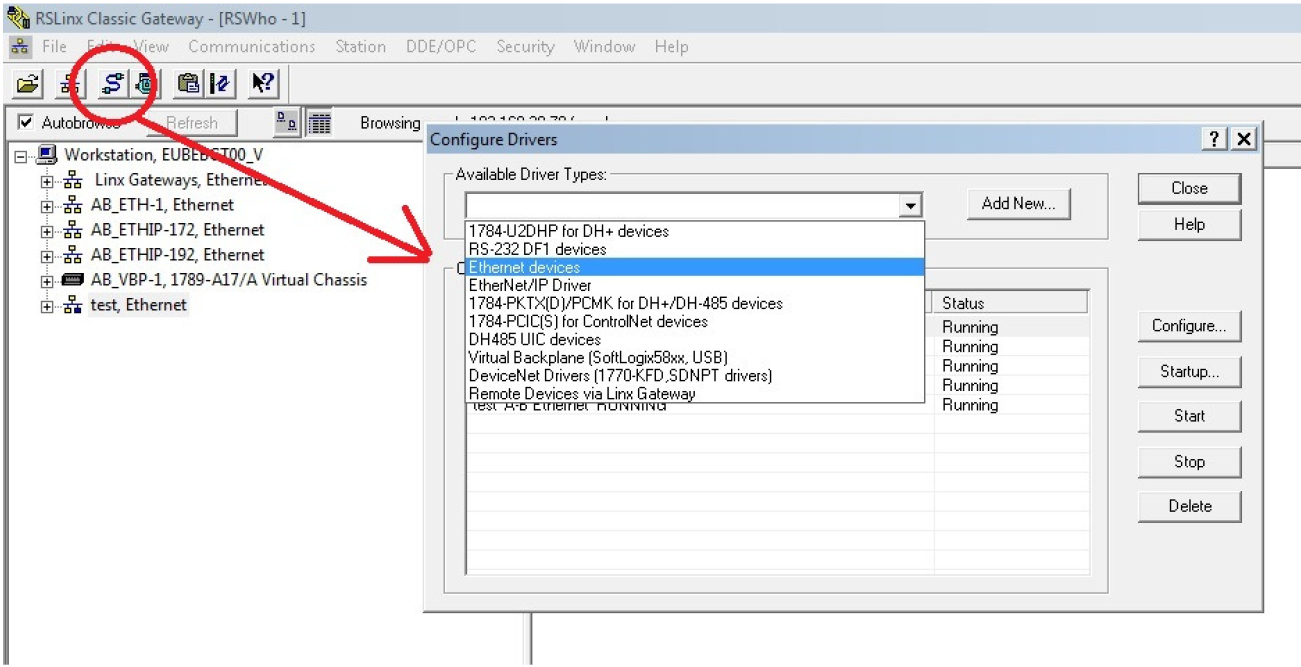Click the Start button
This screenshot has width=1301, height=667.
[1189, 416]
